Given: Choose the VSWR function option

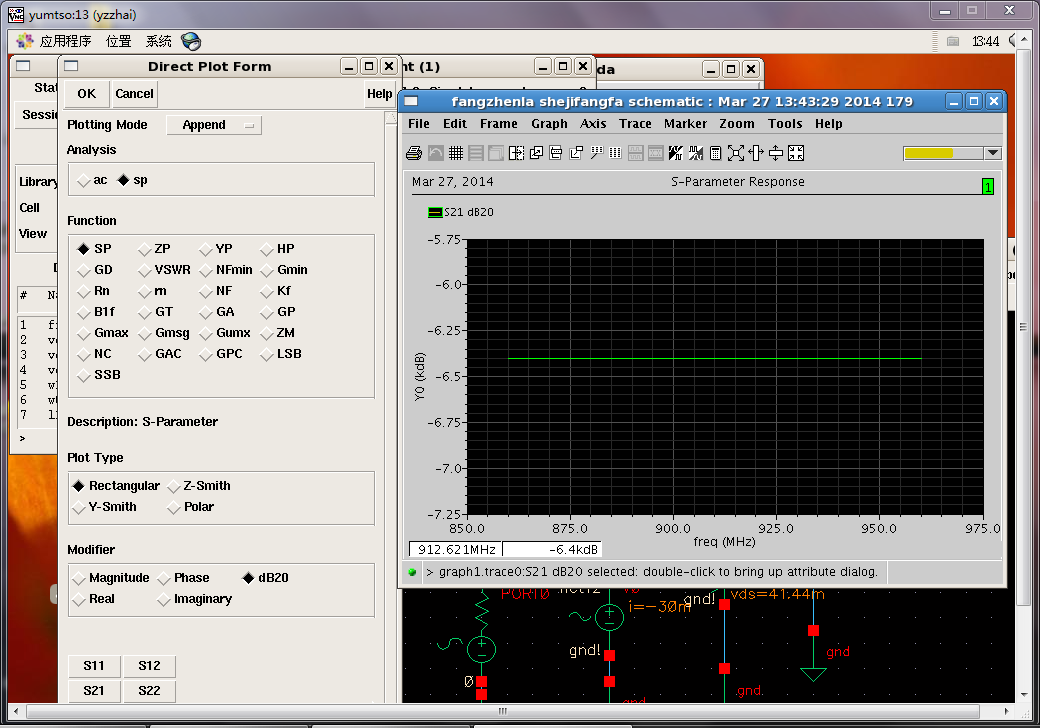Looking at the screenshot, I should coord(144,270).
